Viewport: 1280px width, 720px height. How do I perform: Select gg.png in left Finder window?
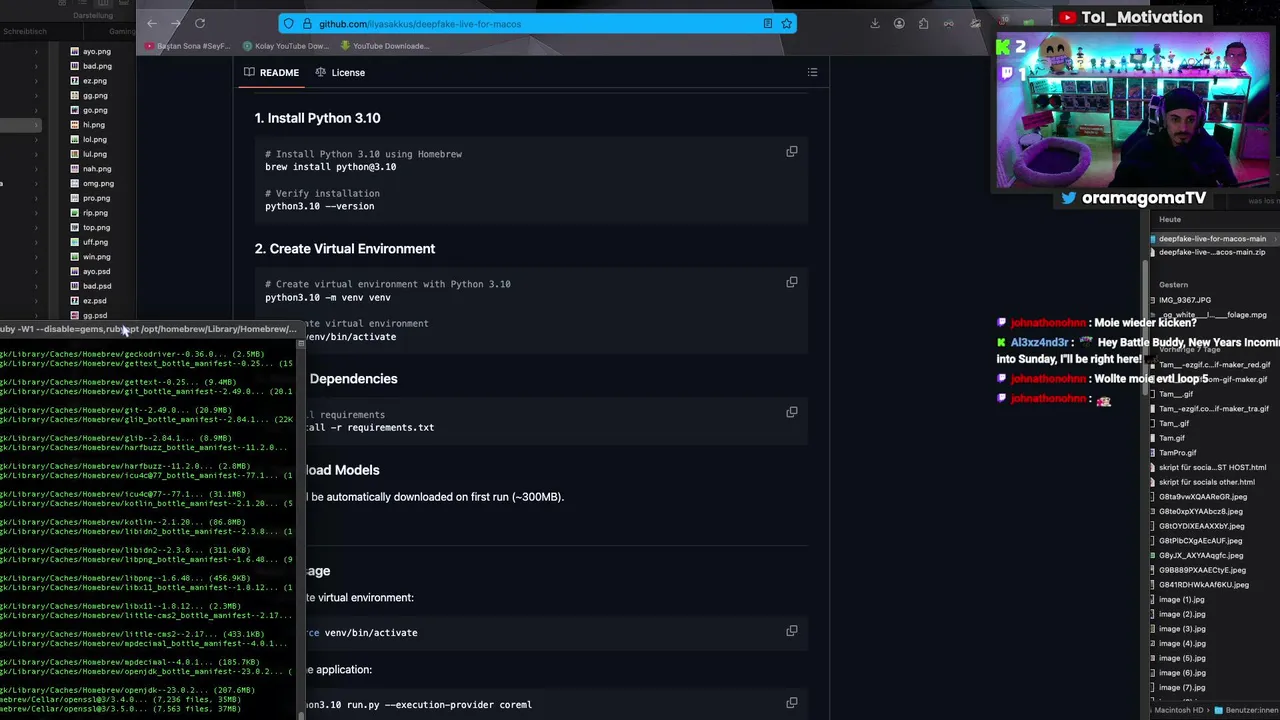click(95, 95)
